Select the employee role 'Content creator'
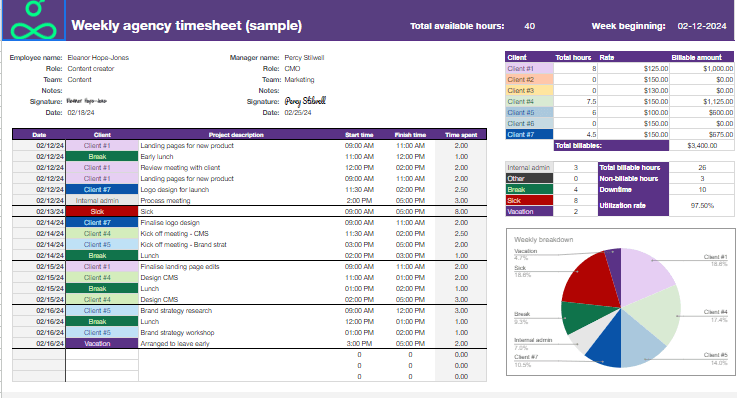This screenshot has height=398, width=737. pyautogui.click(x=91, y=69)
